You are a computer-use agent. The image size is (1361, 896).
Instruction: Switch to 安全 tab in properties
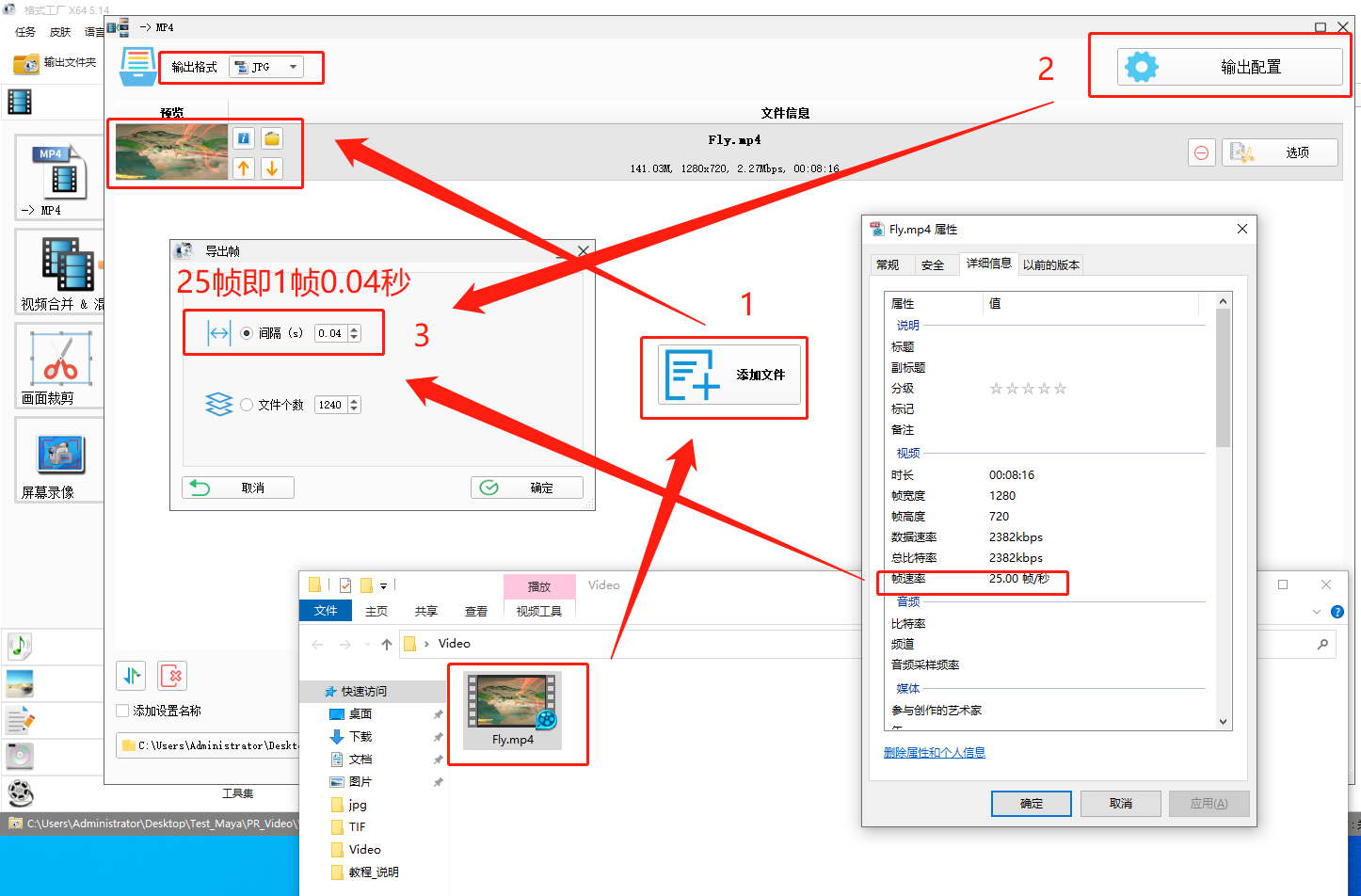click(x=933, y=265)
